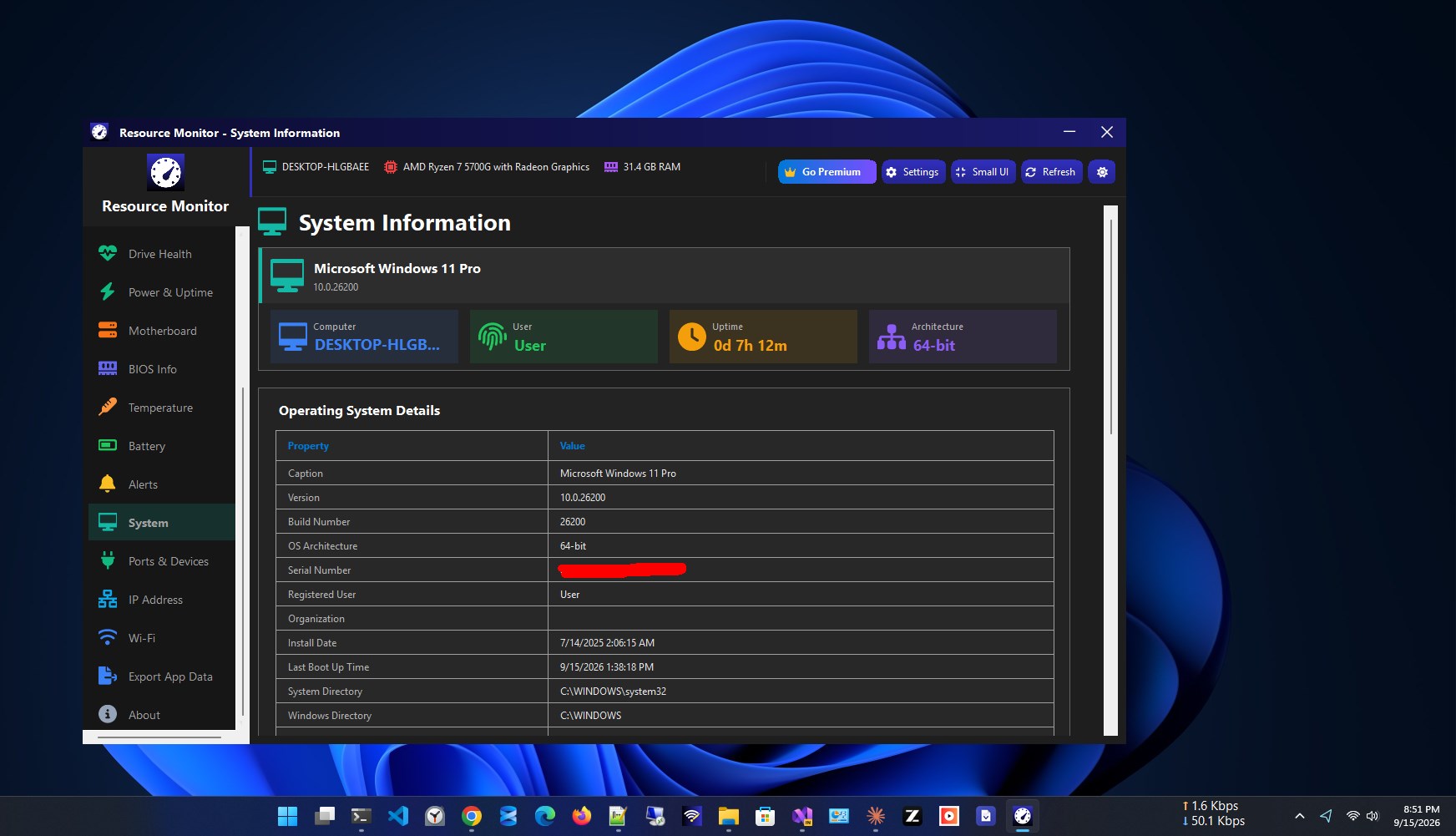Click AMD Ryzen 7 5700G CPU label

[x=496, y=167]
